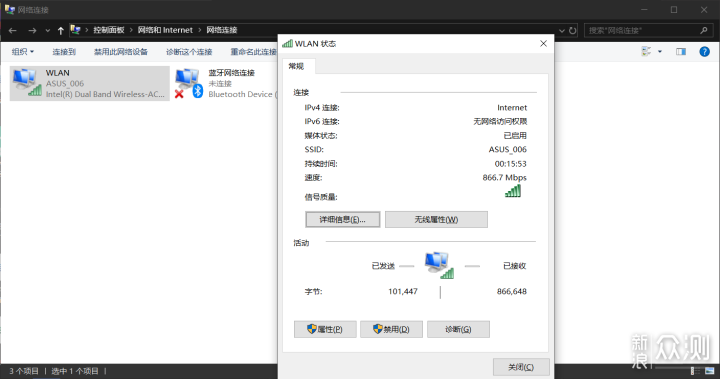Toggle the preview pane icon
The height and width of the screenshot is (379, 720).
pyautogui.click(x=681, y=51)
